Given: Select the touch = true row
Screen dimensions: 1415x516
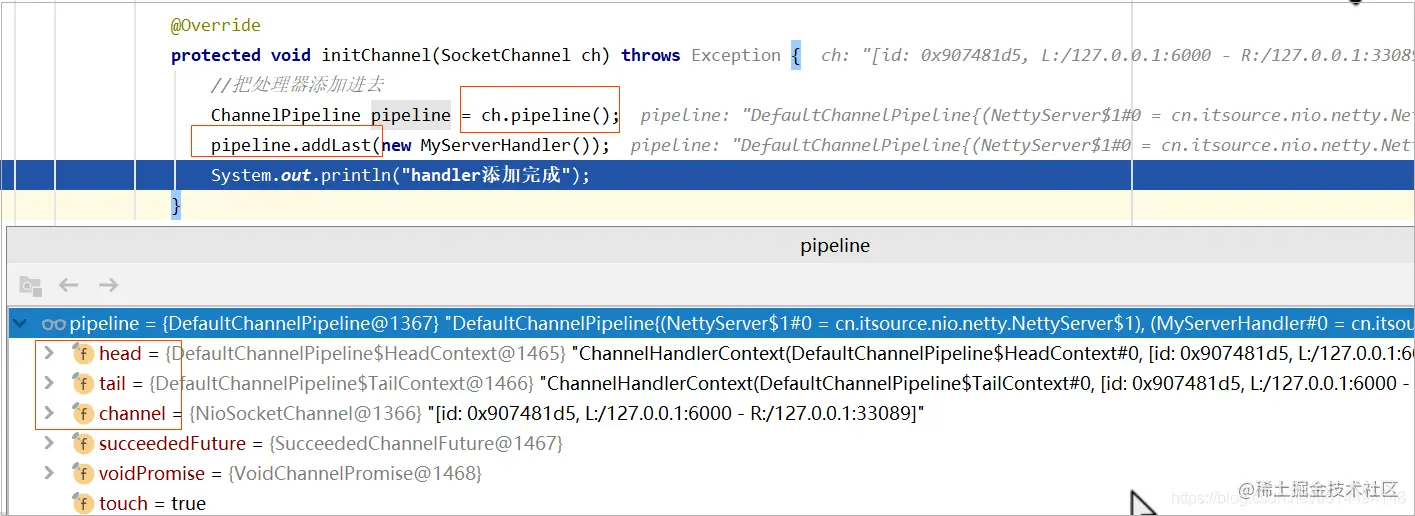Looking at the screenshot, I should [711, 503].
